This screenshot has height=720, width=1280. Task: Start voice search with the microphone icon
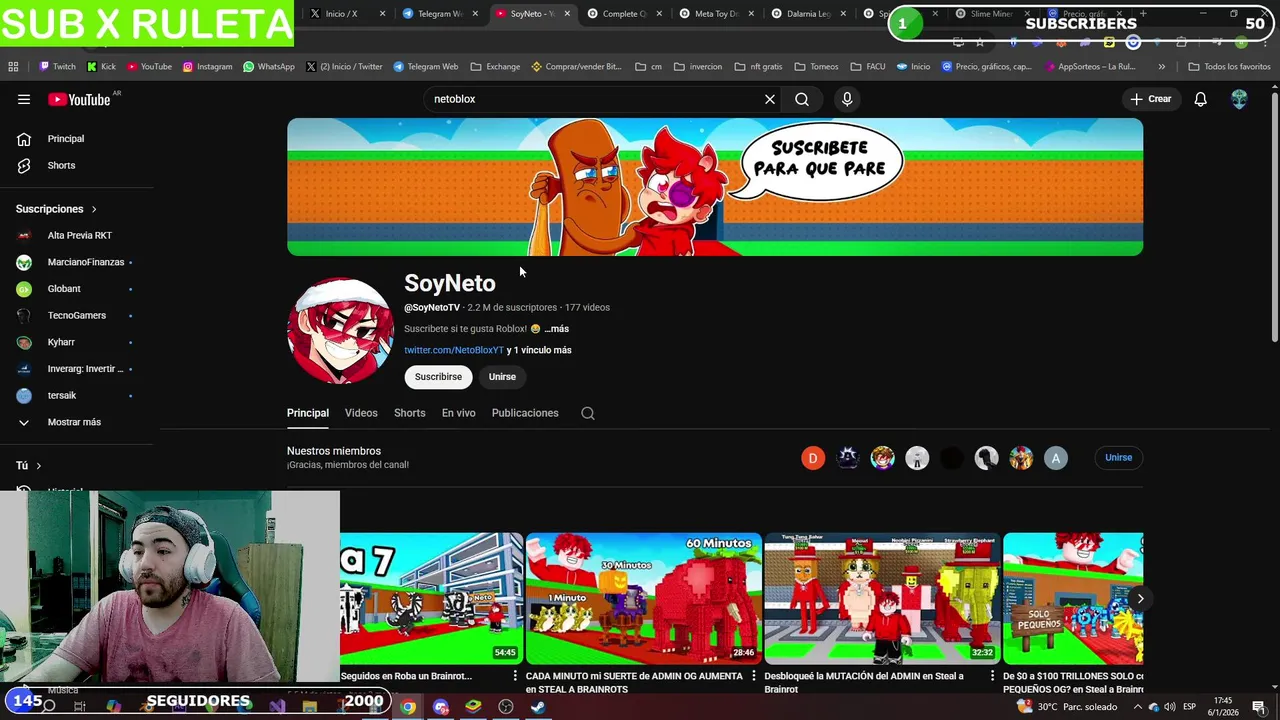click(x=847, y=99)
